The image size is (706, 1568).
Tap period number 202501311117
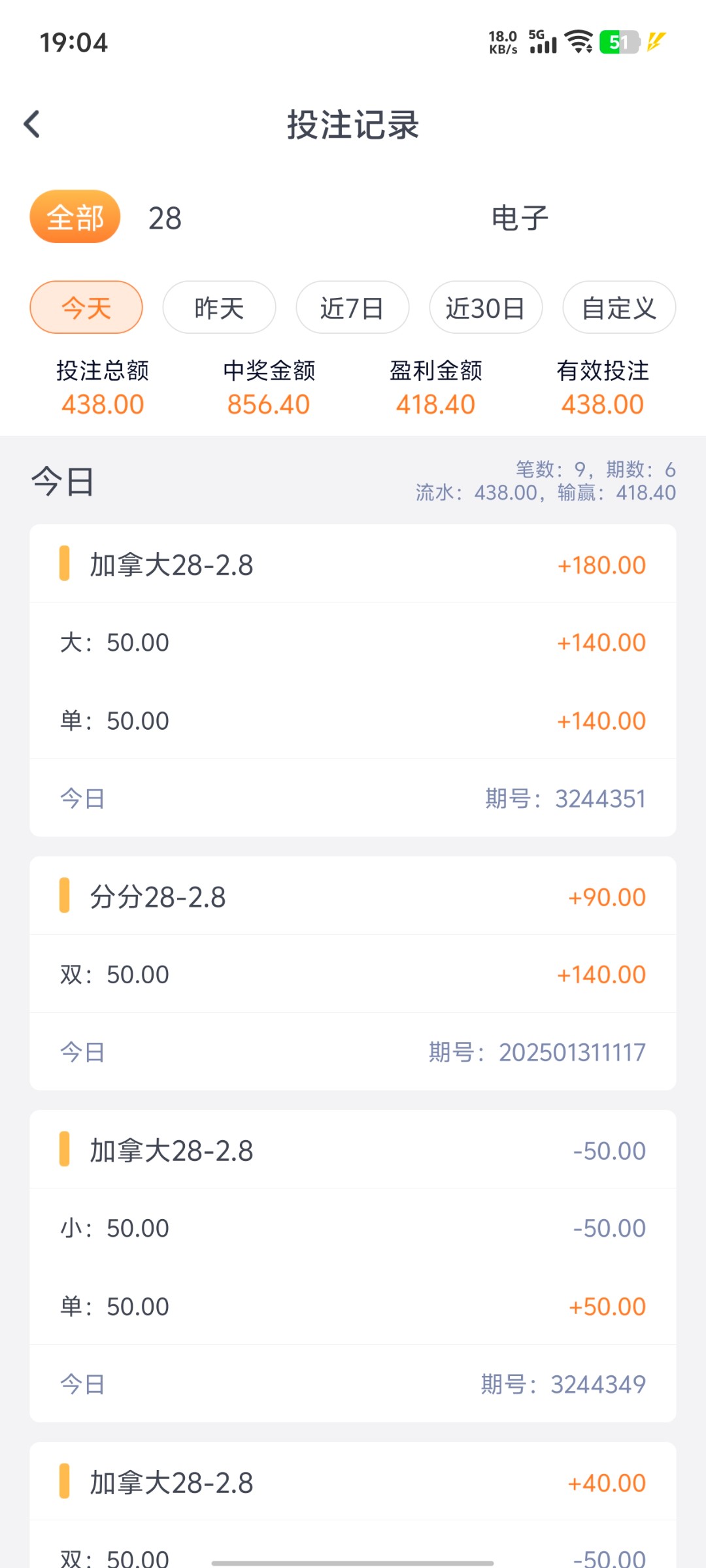coord(537,1052)
